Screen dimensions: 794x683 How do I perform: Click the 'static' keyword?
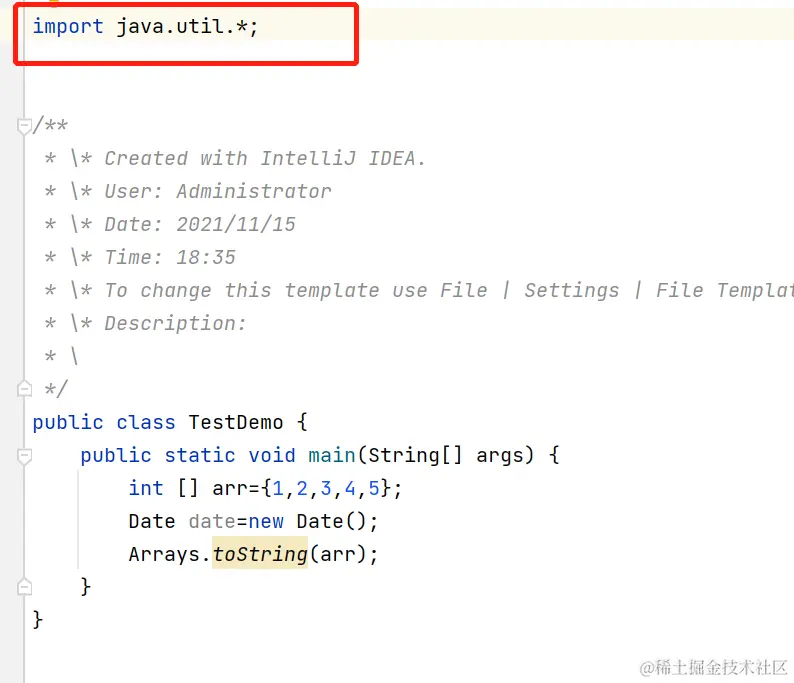[200, 455]
